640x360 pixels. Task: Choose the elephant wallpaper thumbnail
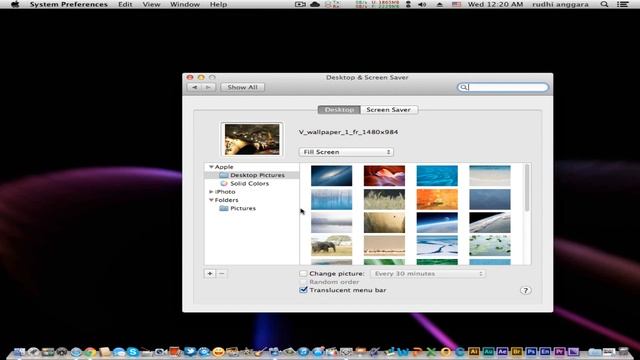click(x=331, y=246)
